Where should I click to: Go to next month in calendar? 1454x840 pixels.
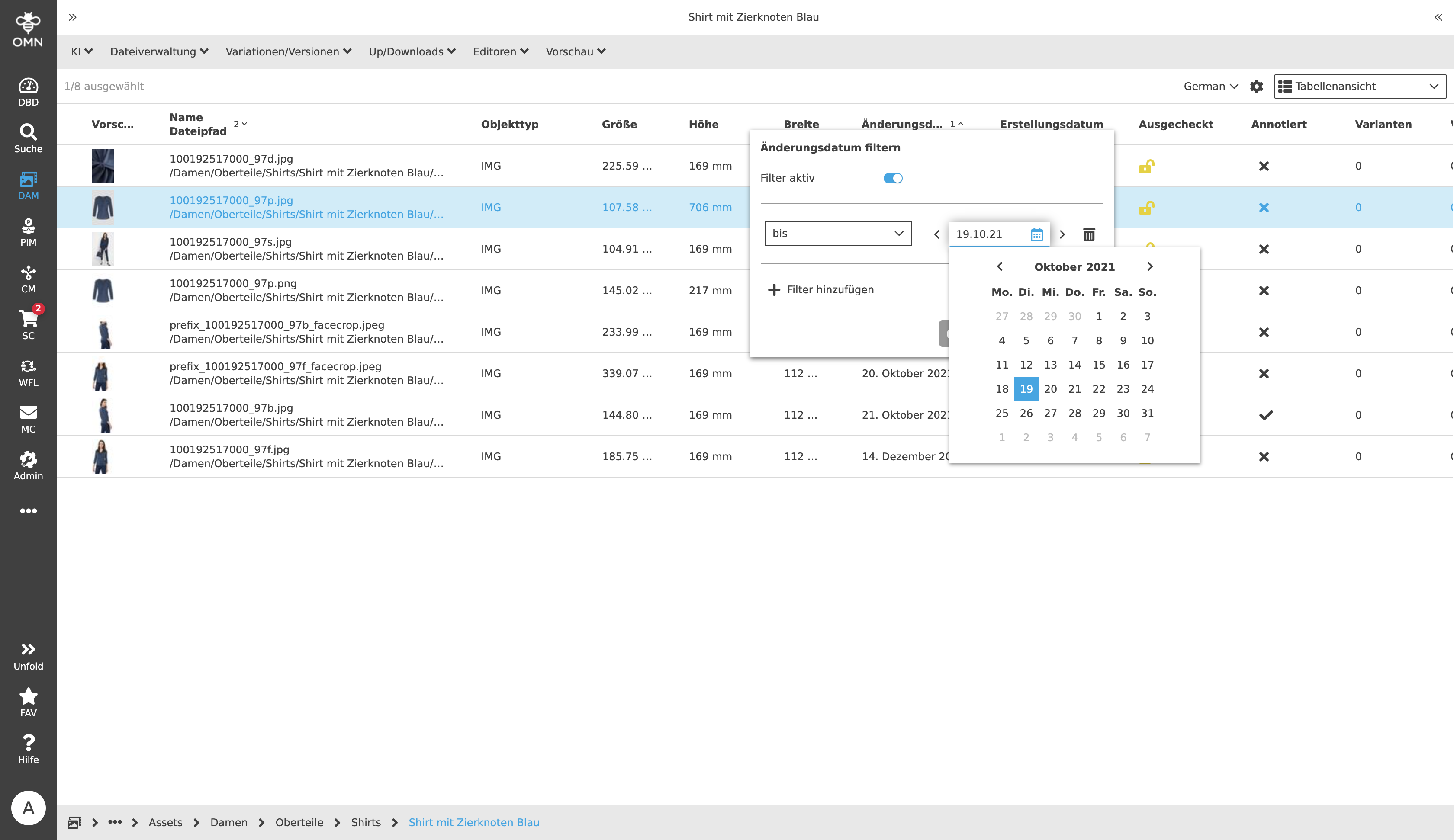(1149, 266)
